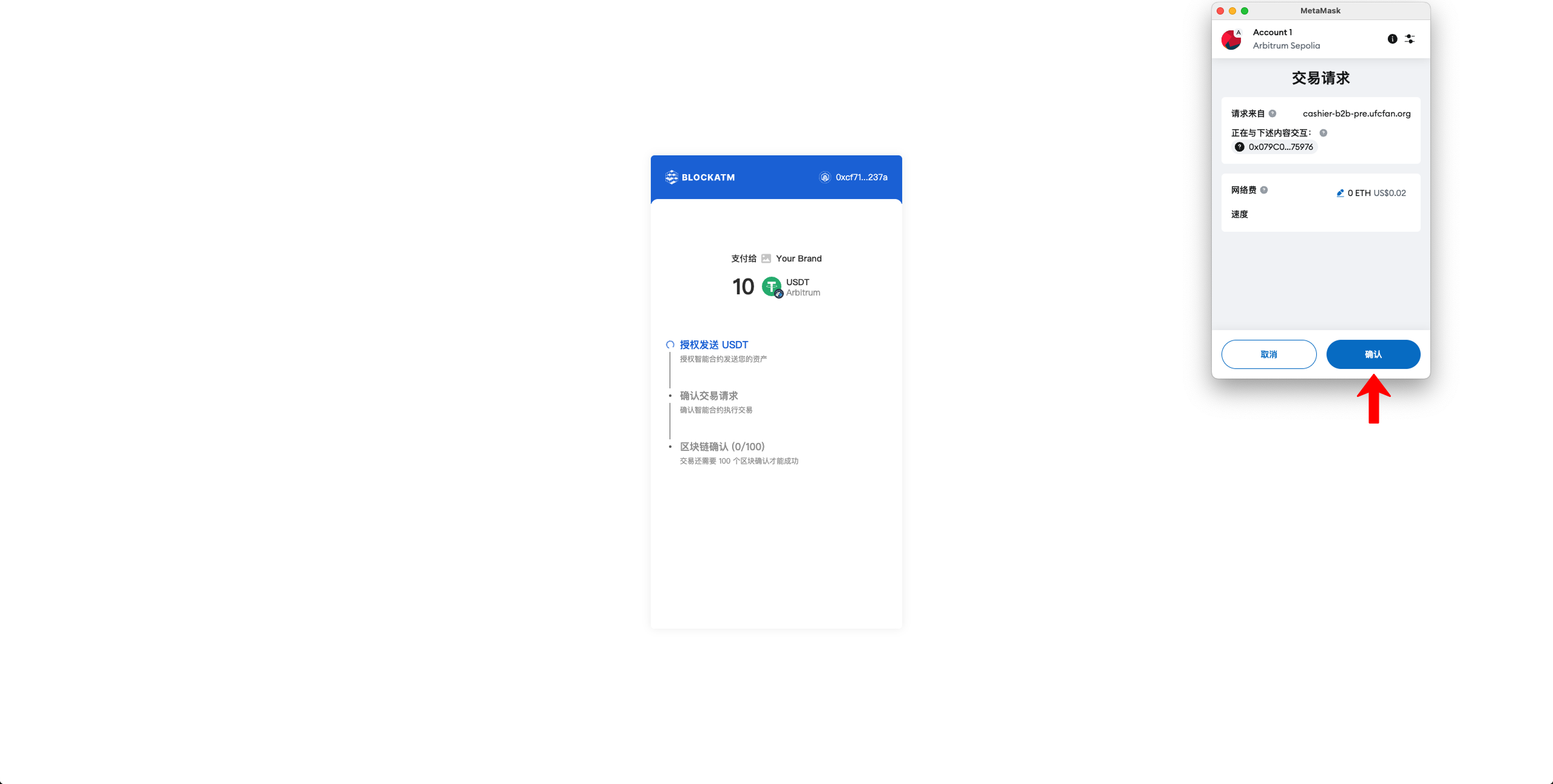Screen dimensions: 1553x784
Task: Click the cashier-b2b-pre.ufcfan.org origin text
Action: [x=1357, y=113]
